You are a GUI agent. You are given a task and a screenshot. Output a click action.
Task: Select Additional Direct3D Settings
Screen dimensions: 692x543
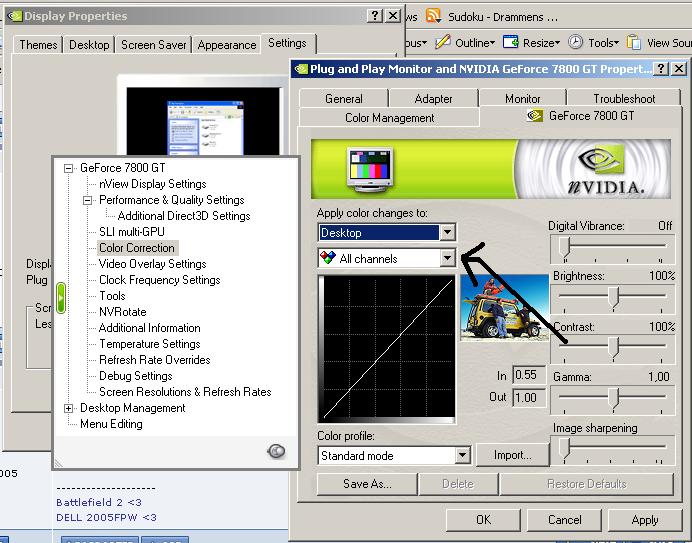(184, 216)
